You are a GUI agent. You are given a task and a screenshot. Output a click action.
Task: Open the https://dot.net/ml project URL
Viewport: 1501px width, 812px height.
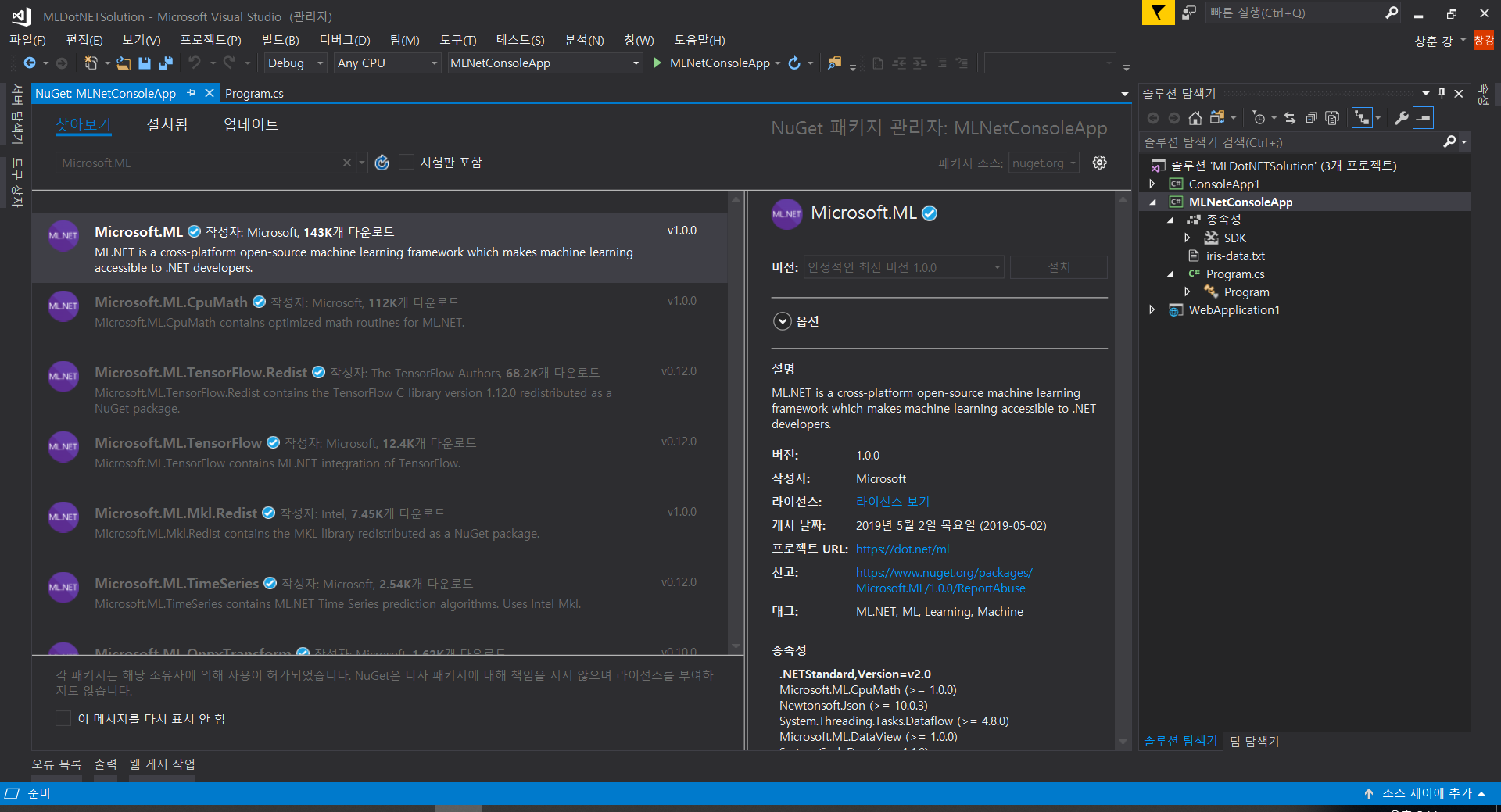coord(902,549)
